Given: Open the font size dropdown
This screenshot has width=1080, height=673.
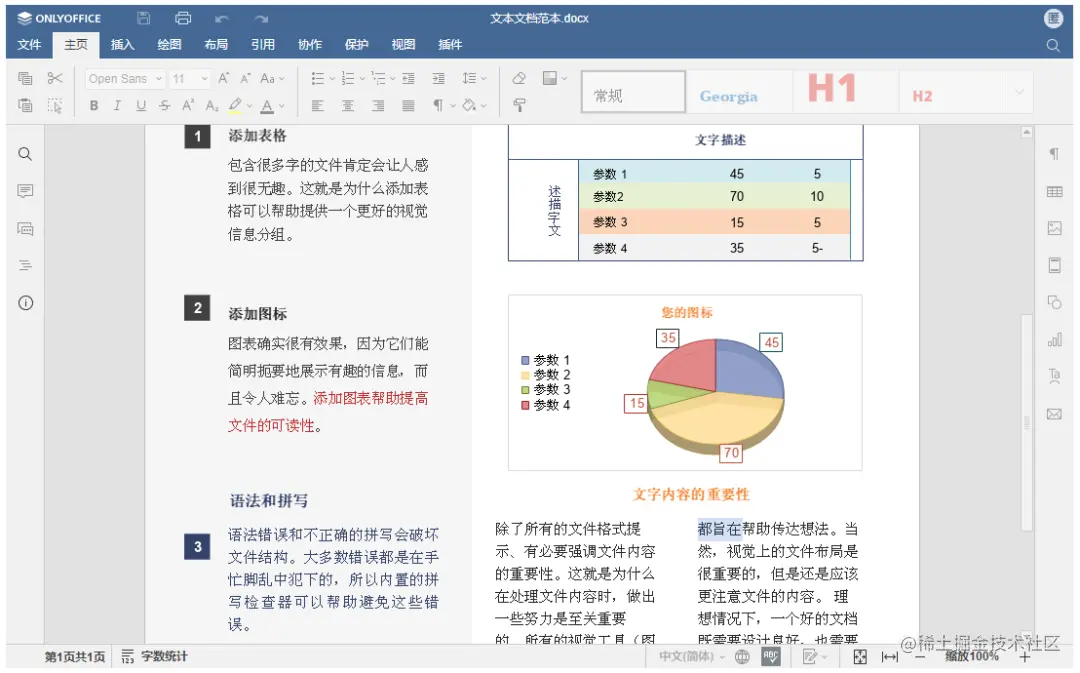Looking at the screenshot, I should [204, 78].
